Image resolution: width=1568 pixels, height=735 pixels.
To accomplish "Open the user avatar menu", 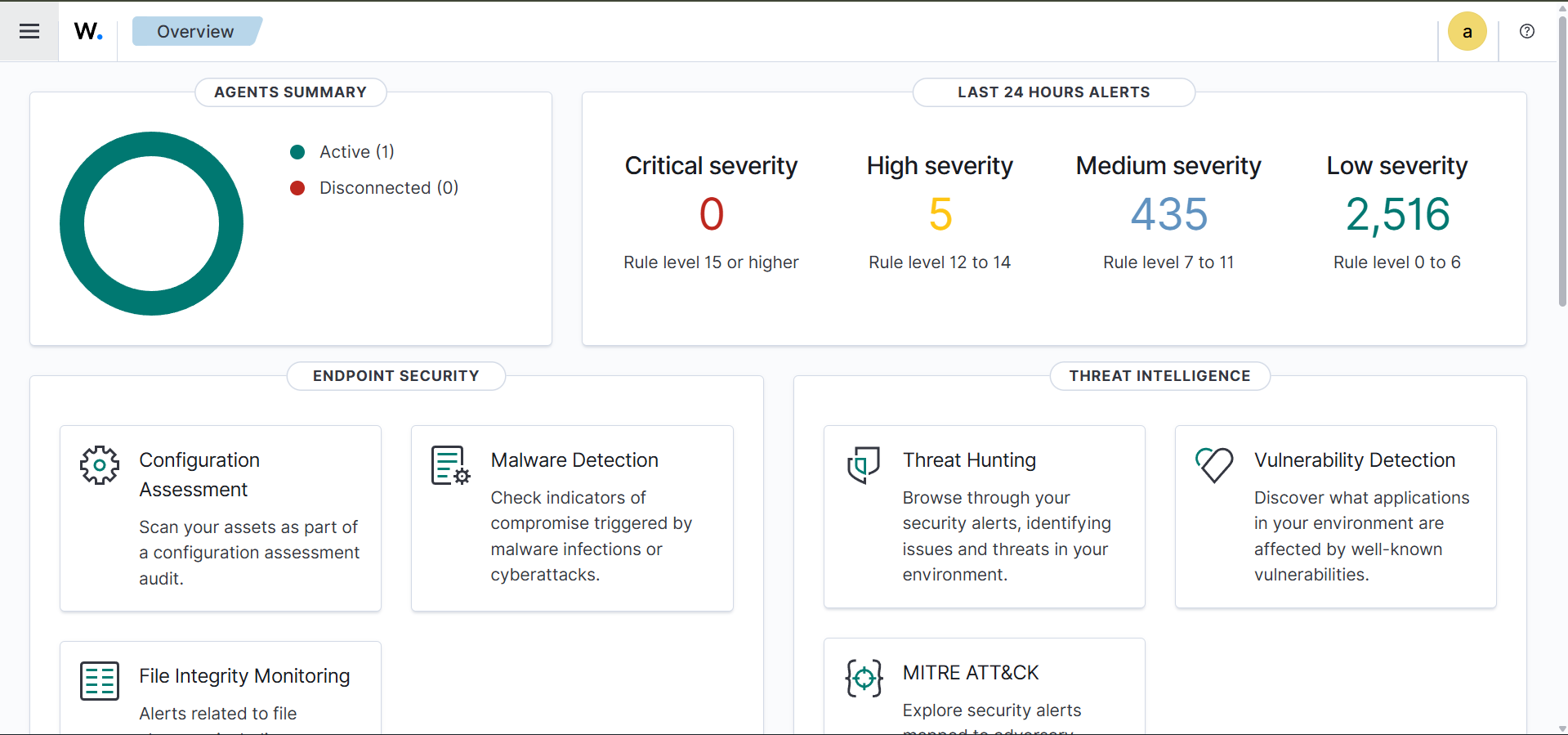I will (1467, 32).
